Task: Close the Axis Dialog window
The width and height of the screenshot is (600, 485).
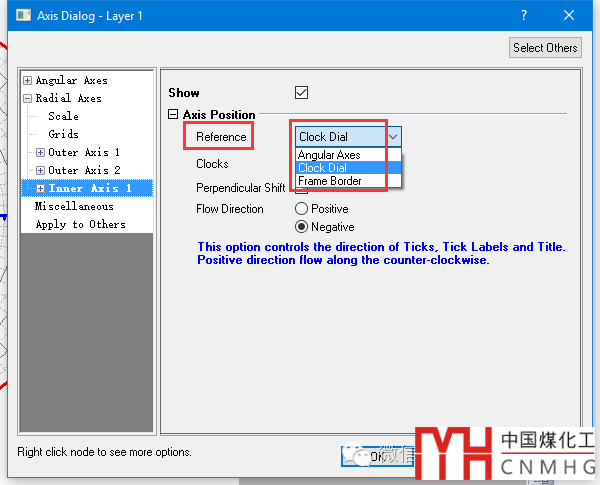Action: [x=569, y=16]
